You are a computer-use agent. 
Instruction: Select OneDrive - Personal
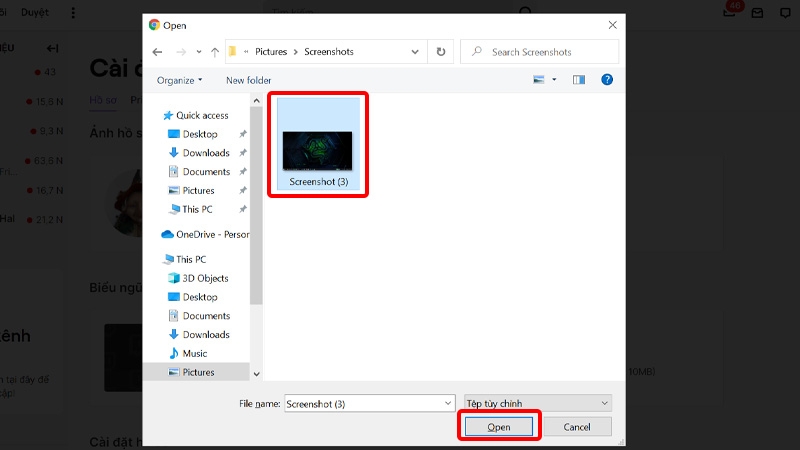tap(205, 235)
